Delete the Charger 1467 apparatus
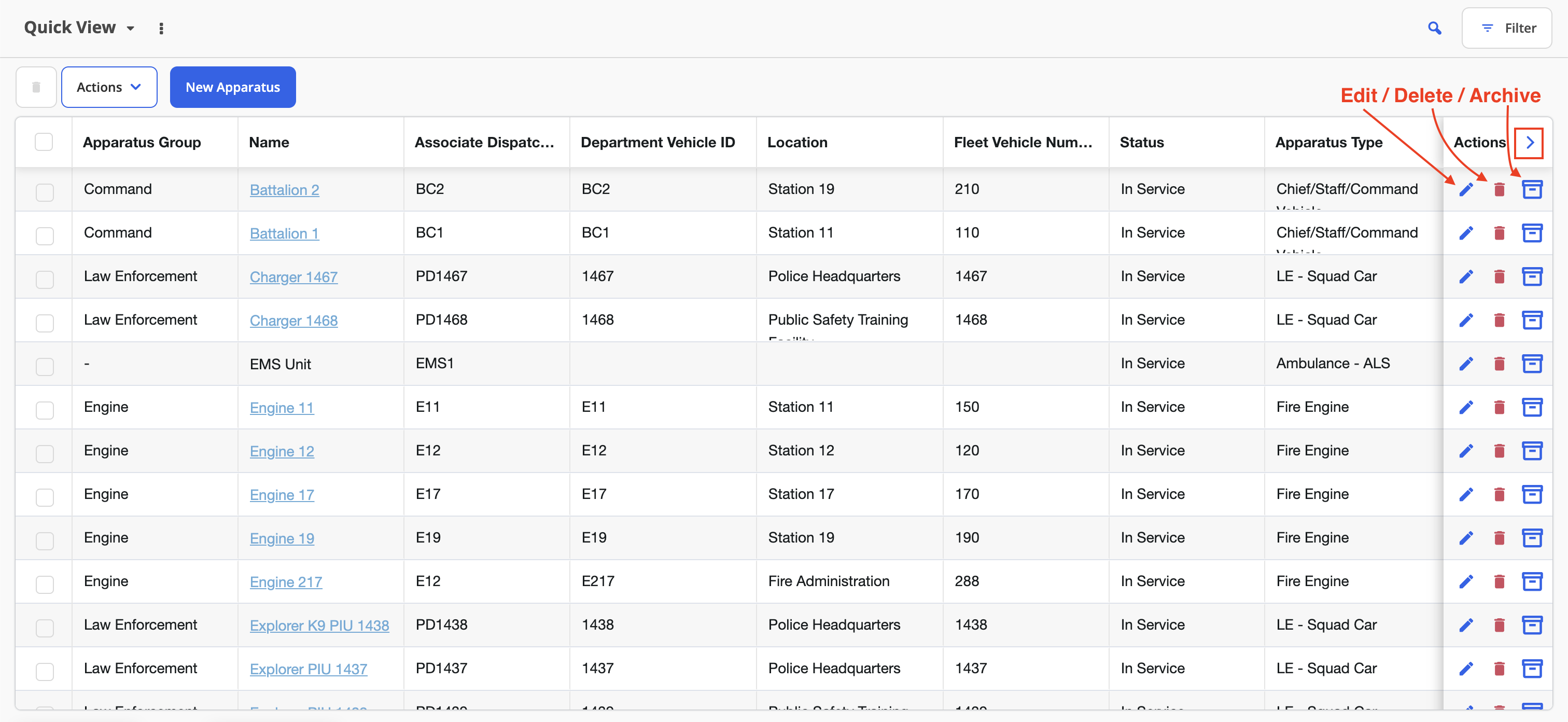 1499,277
